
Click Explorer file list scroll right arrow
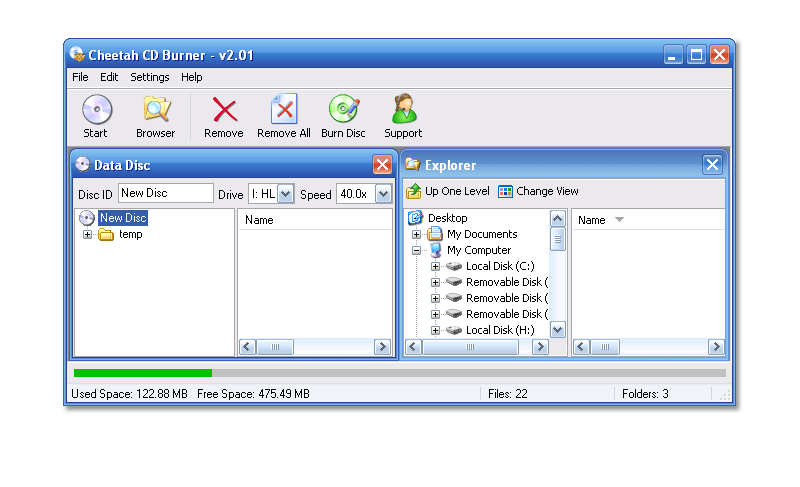coord(716,347)
